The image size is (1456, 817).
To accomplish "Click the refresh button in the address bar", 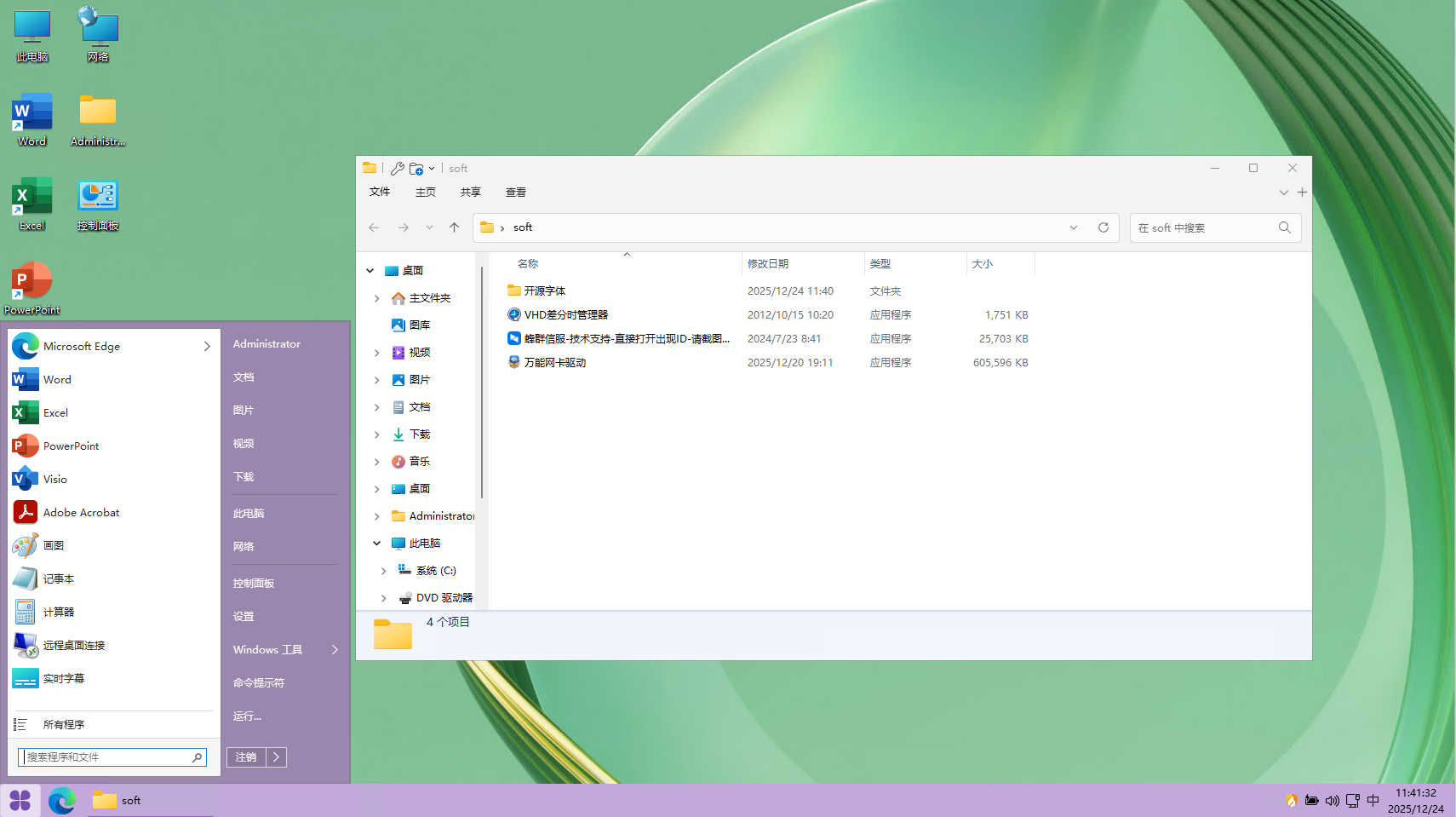I will 1103,227.
